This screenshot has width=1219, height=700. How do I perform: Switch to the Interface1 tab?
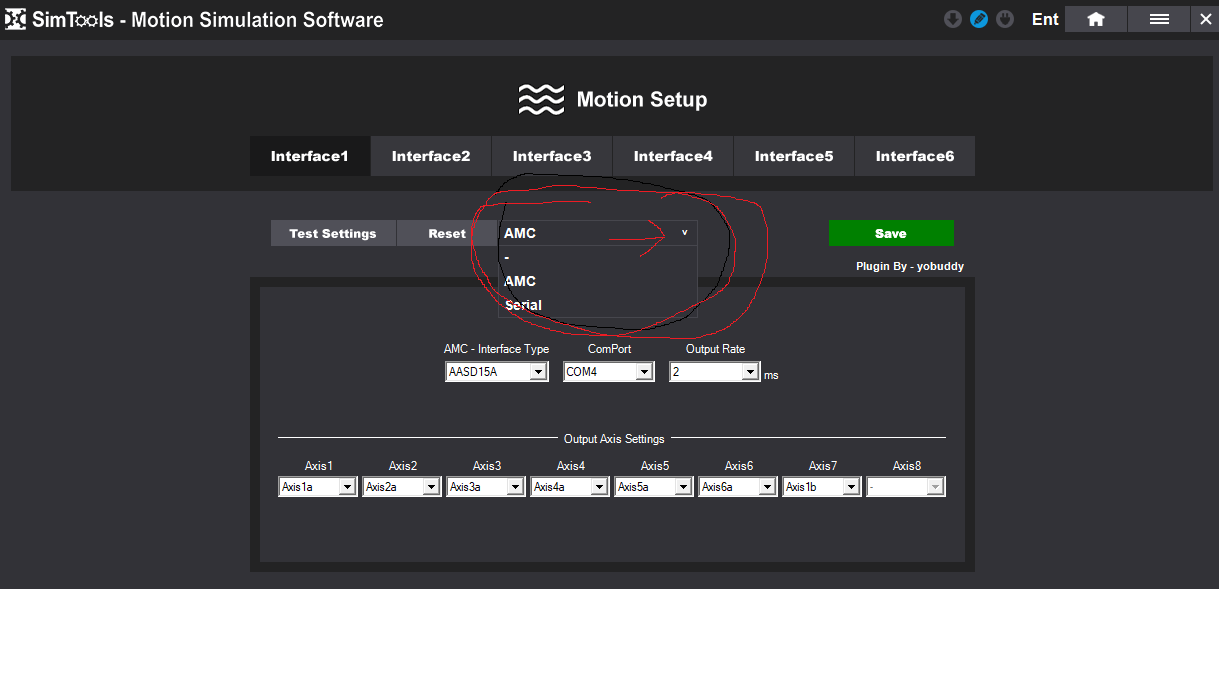(310, 156)
